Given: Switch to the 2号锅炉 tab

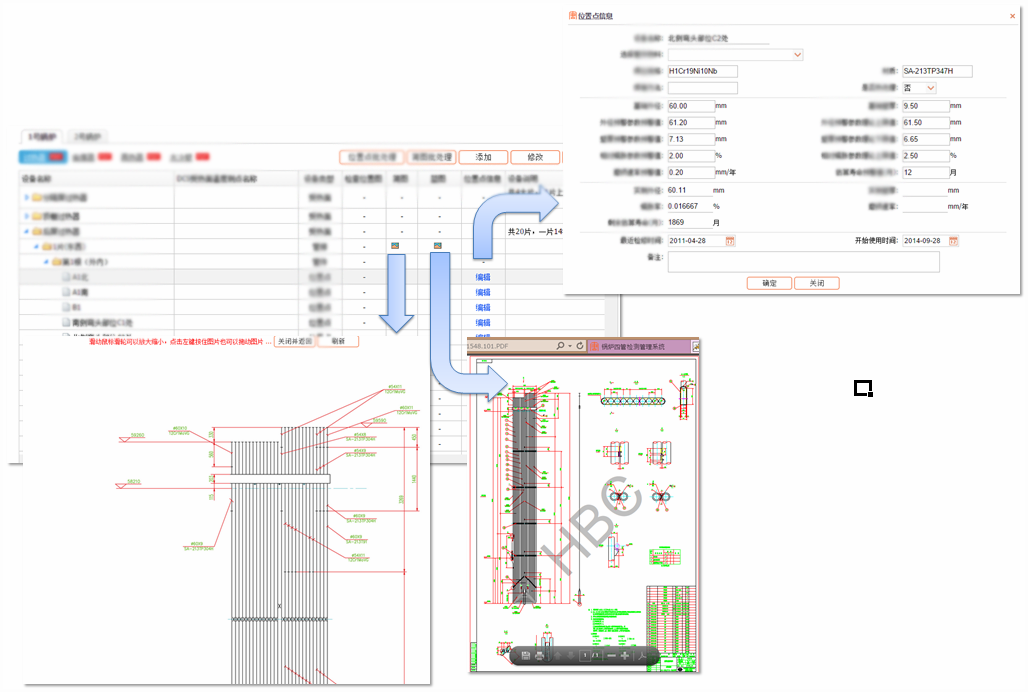Looking at the screenshot, I should coord(87,136).
